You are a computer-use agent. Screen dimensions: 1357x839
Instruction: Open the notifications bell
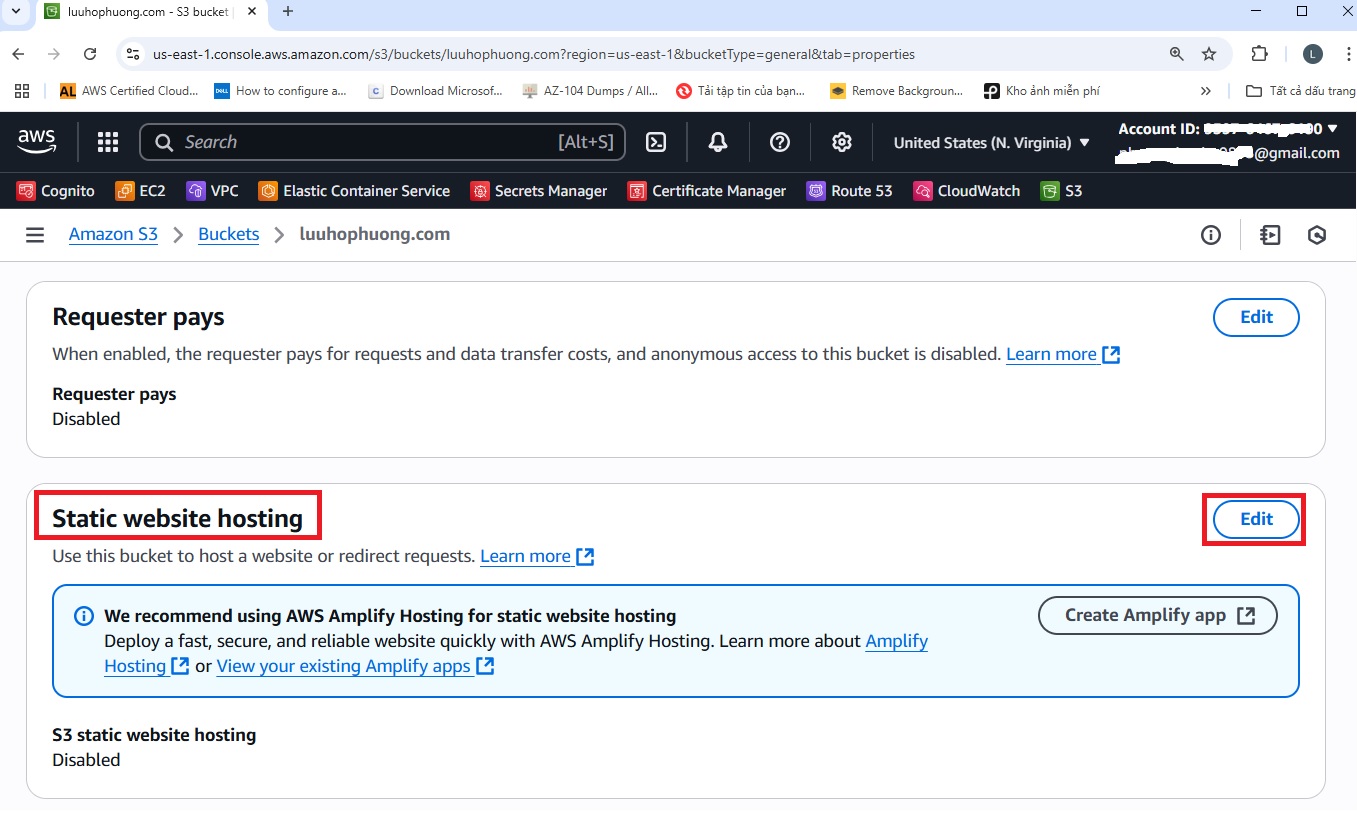pos(717,143)
